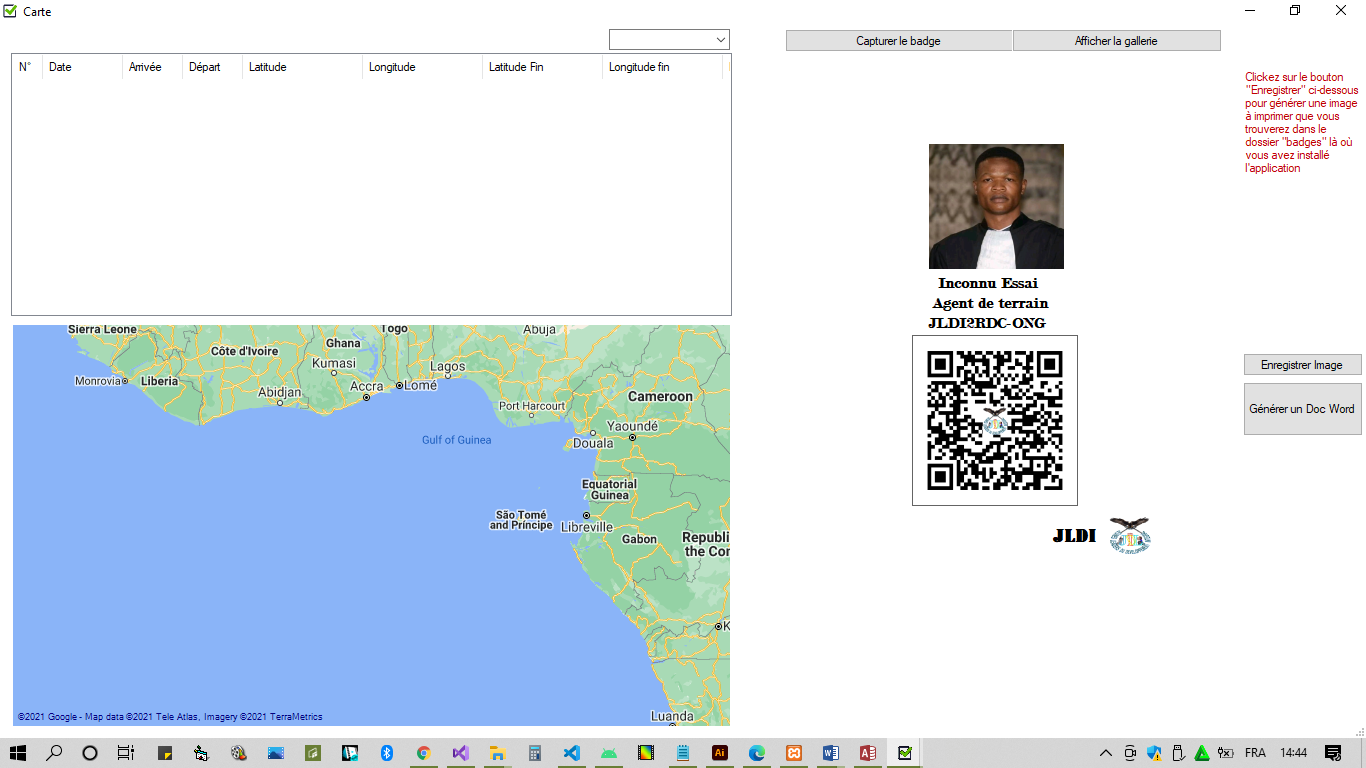1366x768 pixels.
Task: Switch to Microsoft Access on taskbar
Action: 868,753
